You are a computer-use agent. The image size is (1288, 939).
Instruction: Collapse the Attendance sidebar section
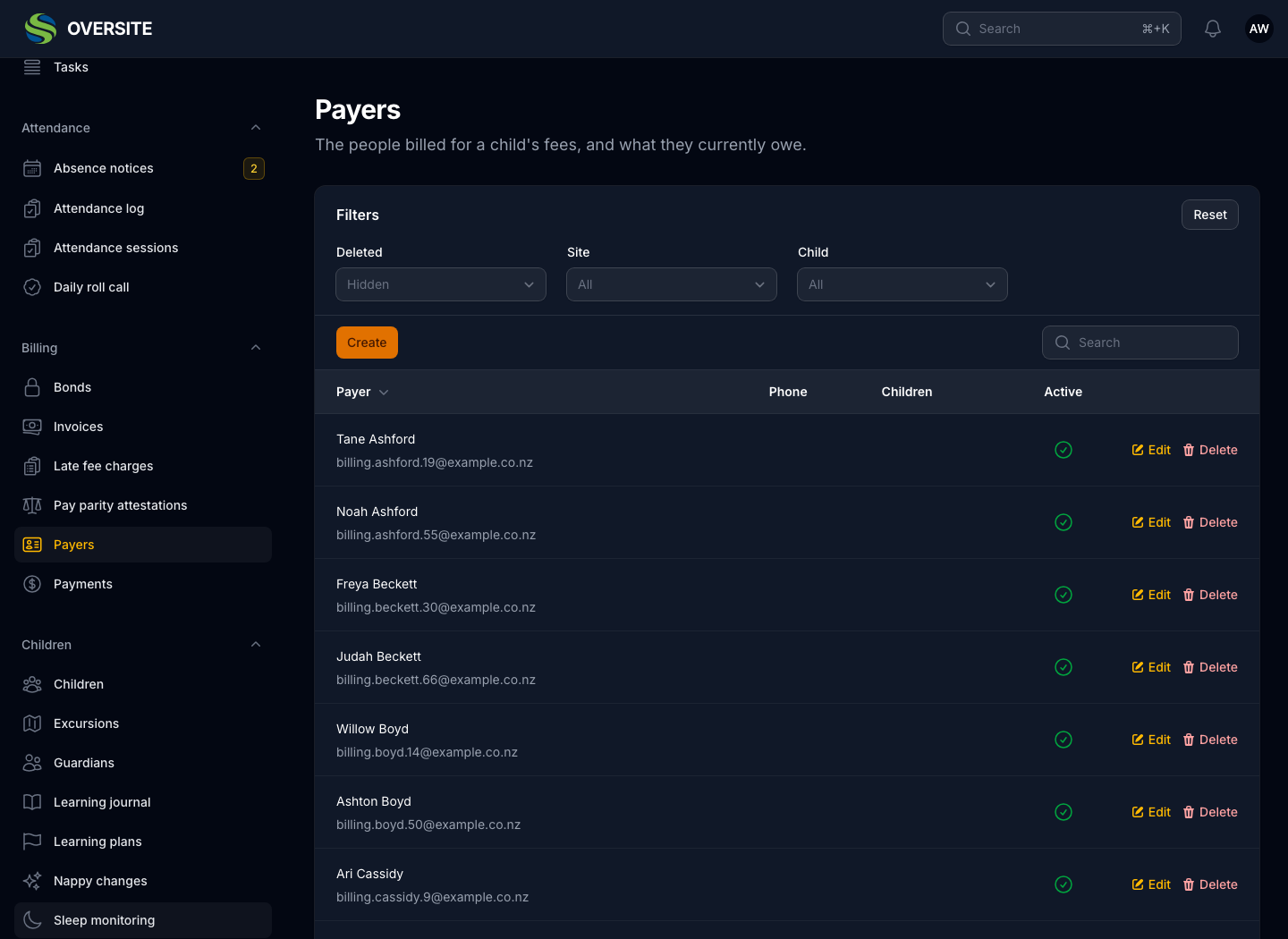point(256,128)
